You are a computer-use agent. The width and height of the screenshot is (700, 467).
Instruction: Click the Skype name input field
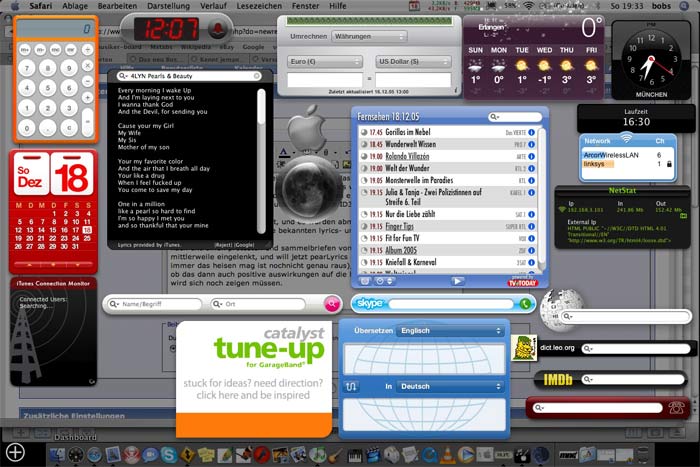click(x=451, y=304)
